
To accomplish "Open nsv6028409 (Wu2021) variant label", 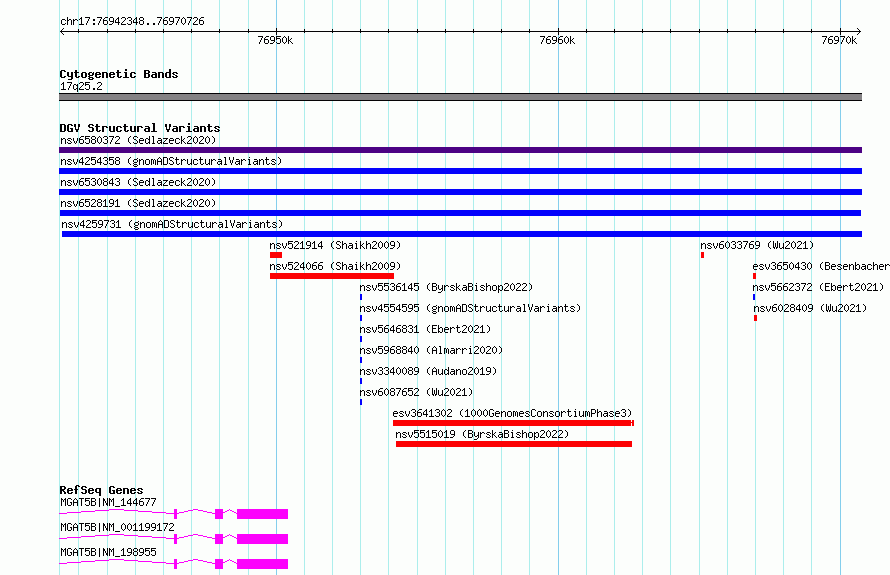I will pos(810,308).
